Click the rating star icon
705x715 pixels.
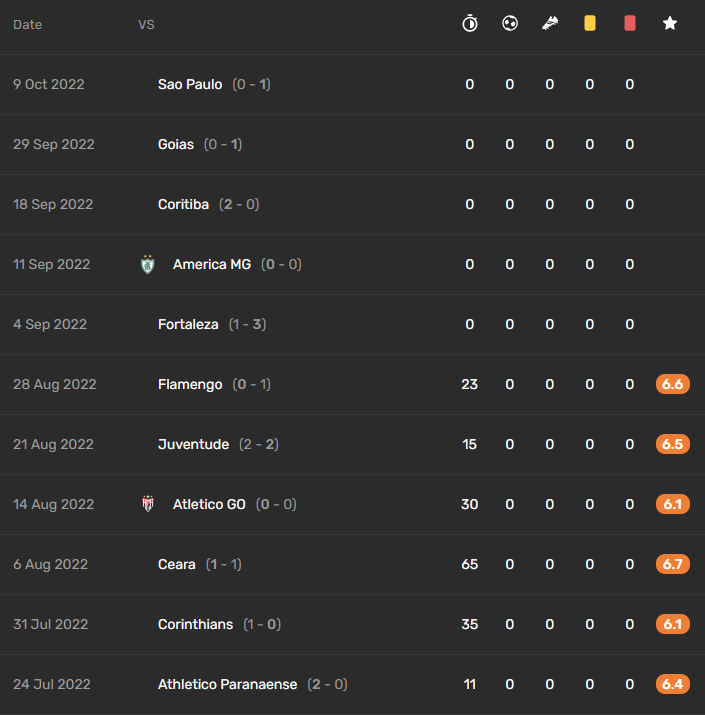point(670,23)
